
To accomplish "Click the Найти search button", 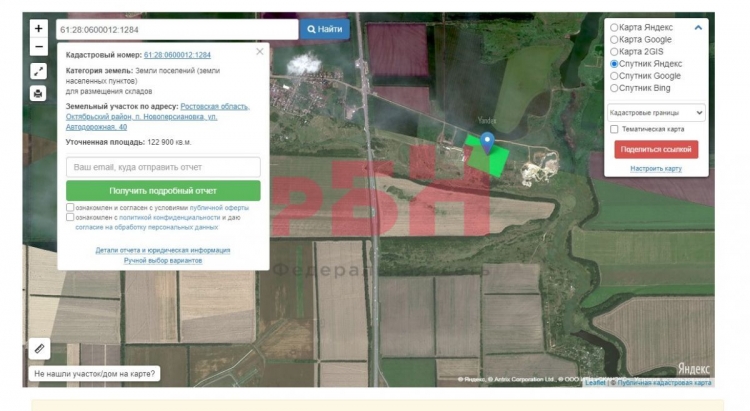I will [325, 30].
